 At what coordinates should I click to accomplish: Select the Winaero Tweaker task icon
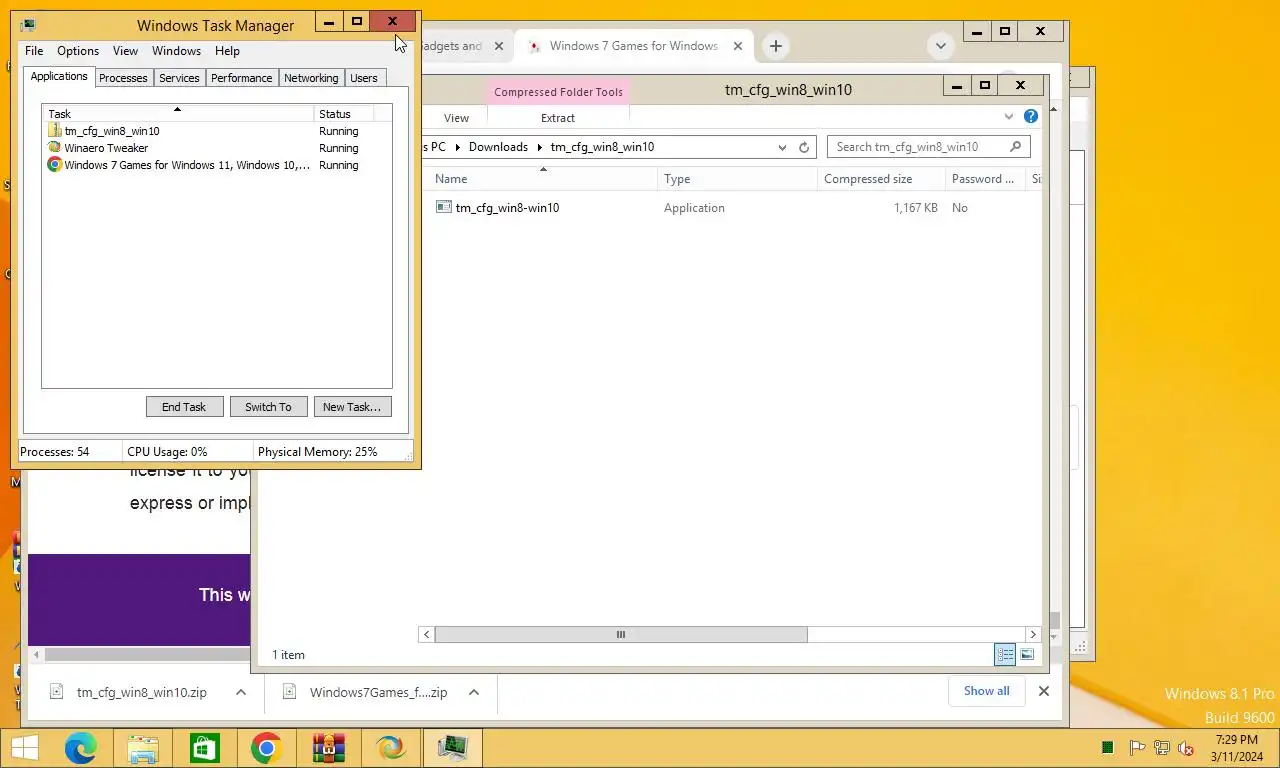[x=55, y=148]
